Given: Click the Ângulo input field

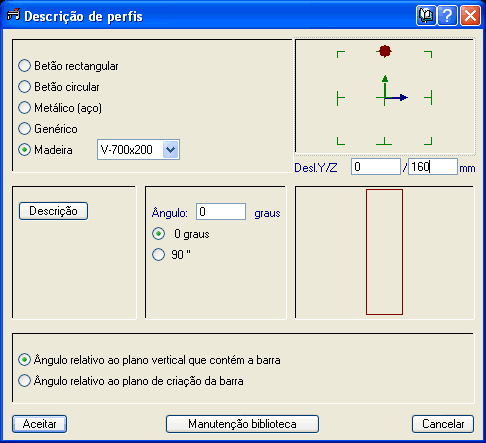Looking at the screenshot, I should click(221, 212).
